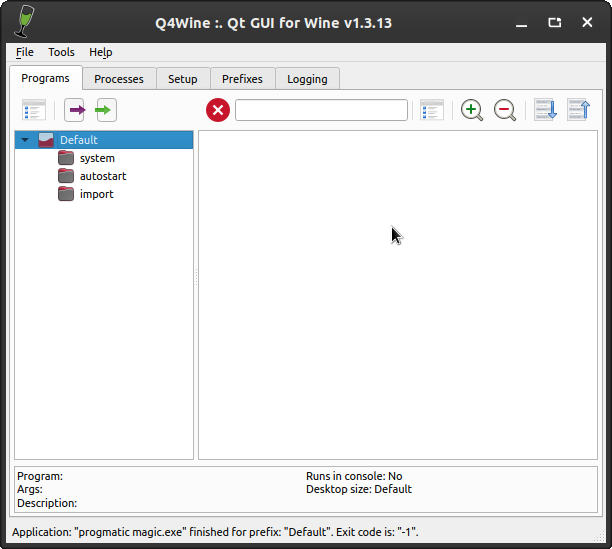Zoom in on program icons
The height and width of the screenshot is (549, 612).
click(472, 110)
